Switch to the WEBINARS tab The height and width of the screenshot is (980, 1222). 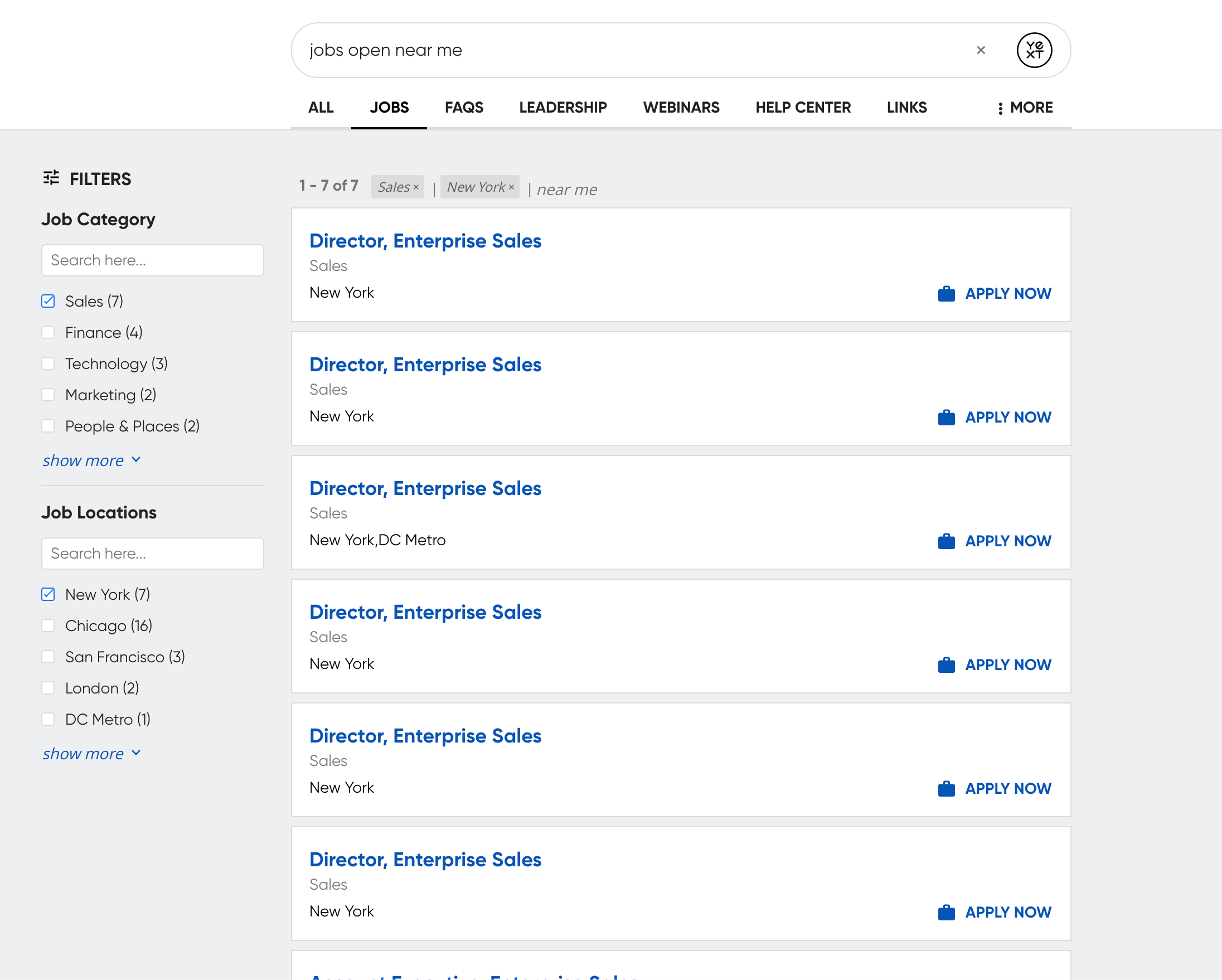pos(681,108)
